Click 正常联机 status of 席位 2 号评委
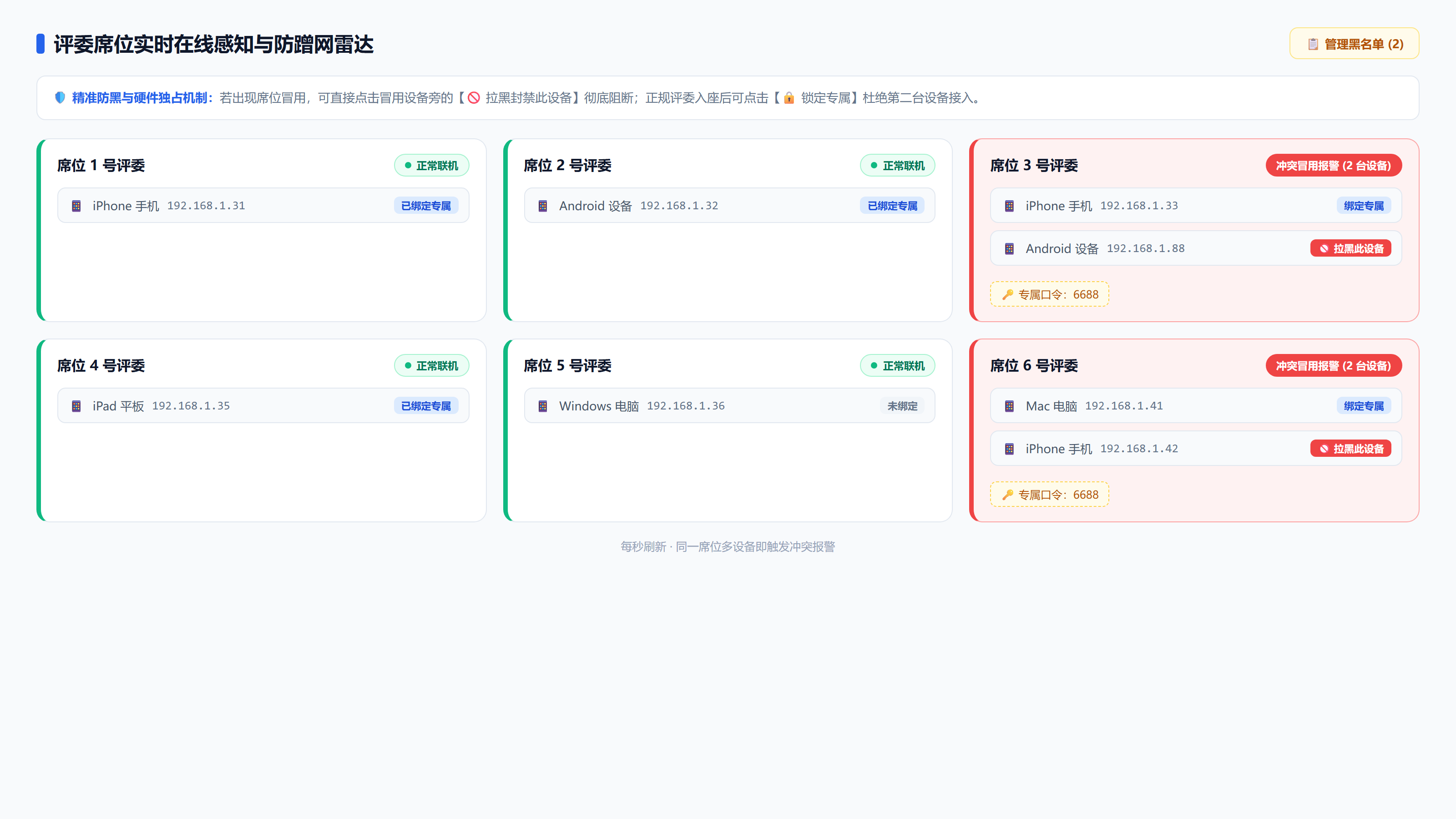 [x=898, y=165]
